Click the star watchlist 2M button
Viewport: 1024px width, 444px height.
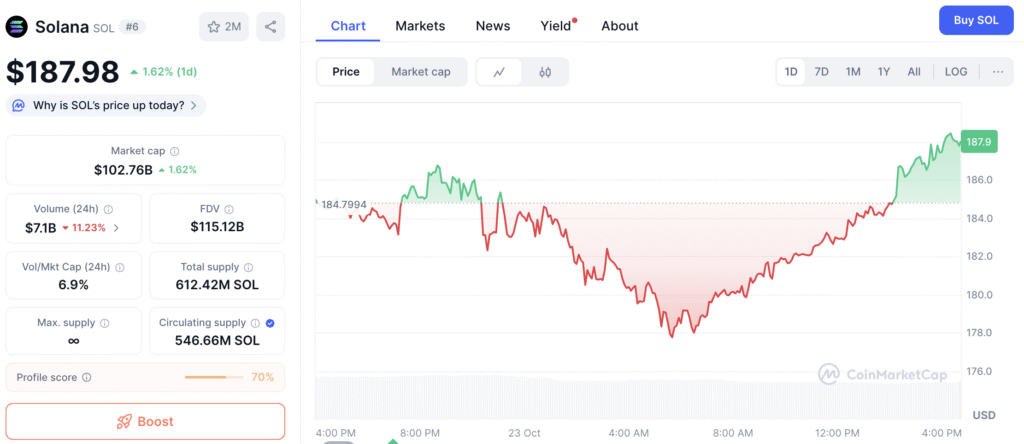coord(224,27)
